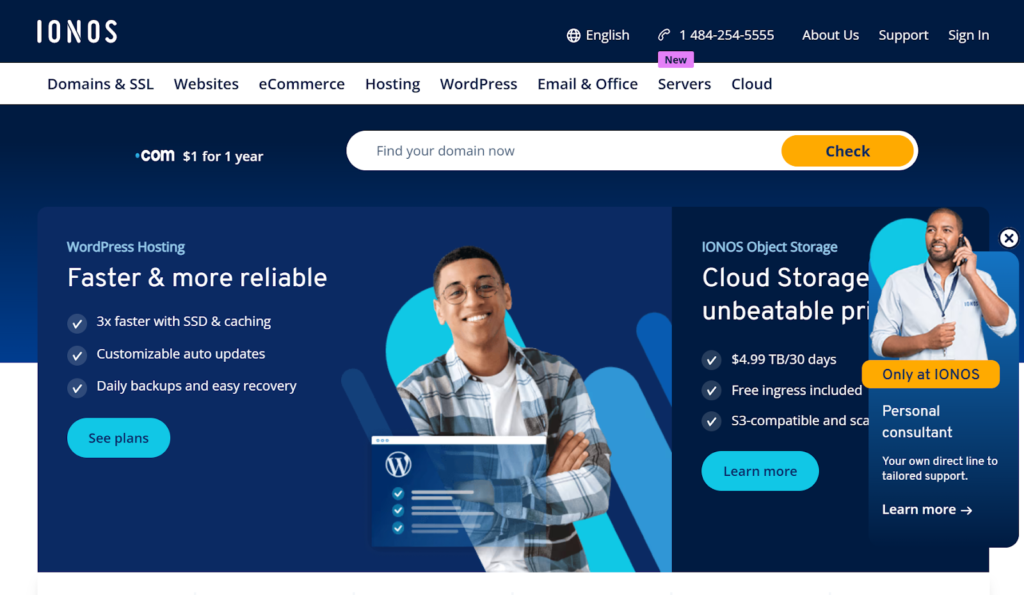The width and height of the screenshot is (1024, 595).
Task: Go to Sign In
Action: tap(968, 35)
